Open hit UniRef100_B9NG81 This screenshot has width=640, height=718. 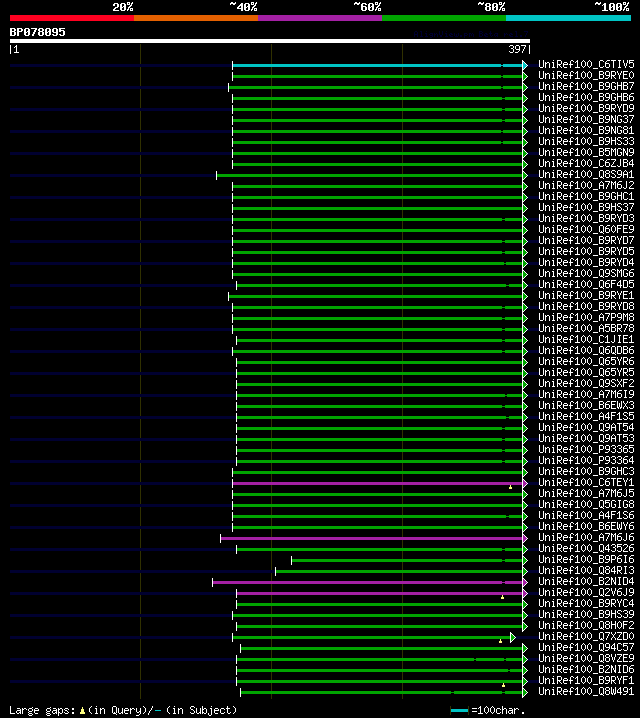pyautogui.click(x=586, y=130)
